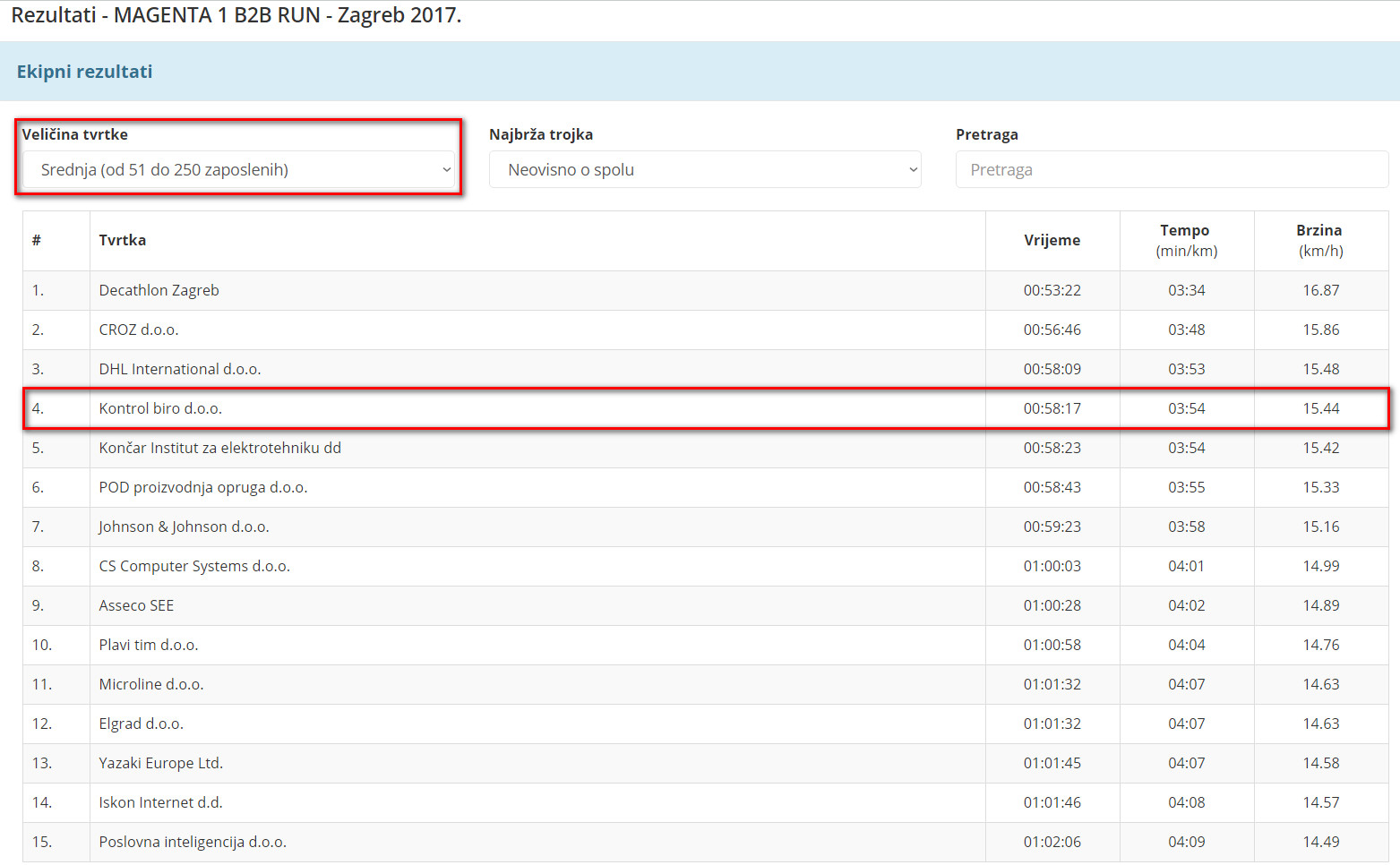Image resolution: width=1400 pixels, height=865 pixels.
Task: Select DHL International d.o.o. entry
Action: [180, 369]
